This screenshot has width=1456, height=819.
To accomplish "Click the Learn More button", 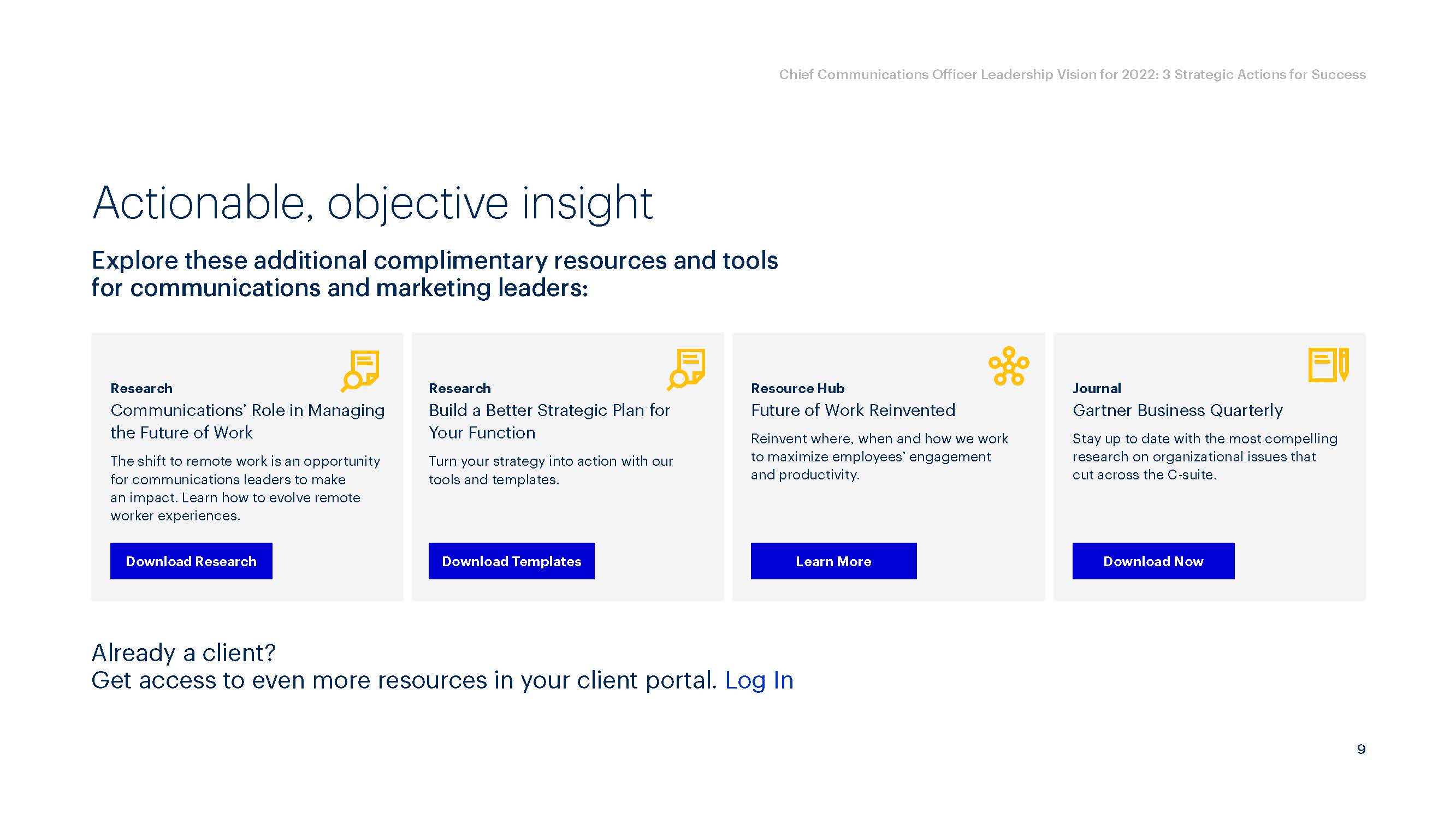I will (833, 561).
